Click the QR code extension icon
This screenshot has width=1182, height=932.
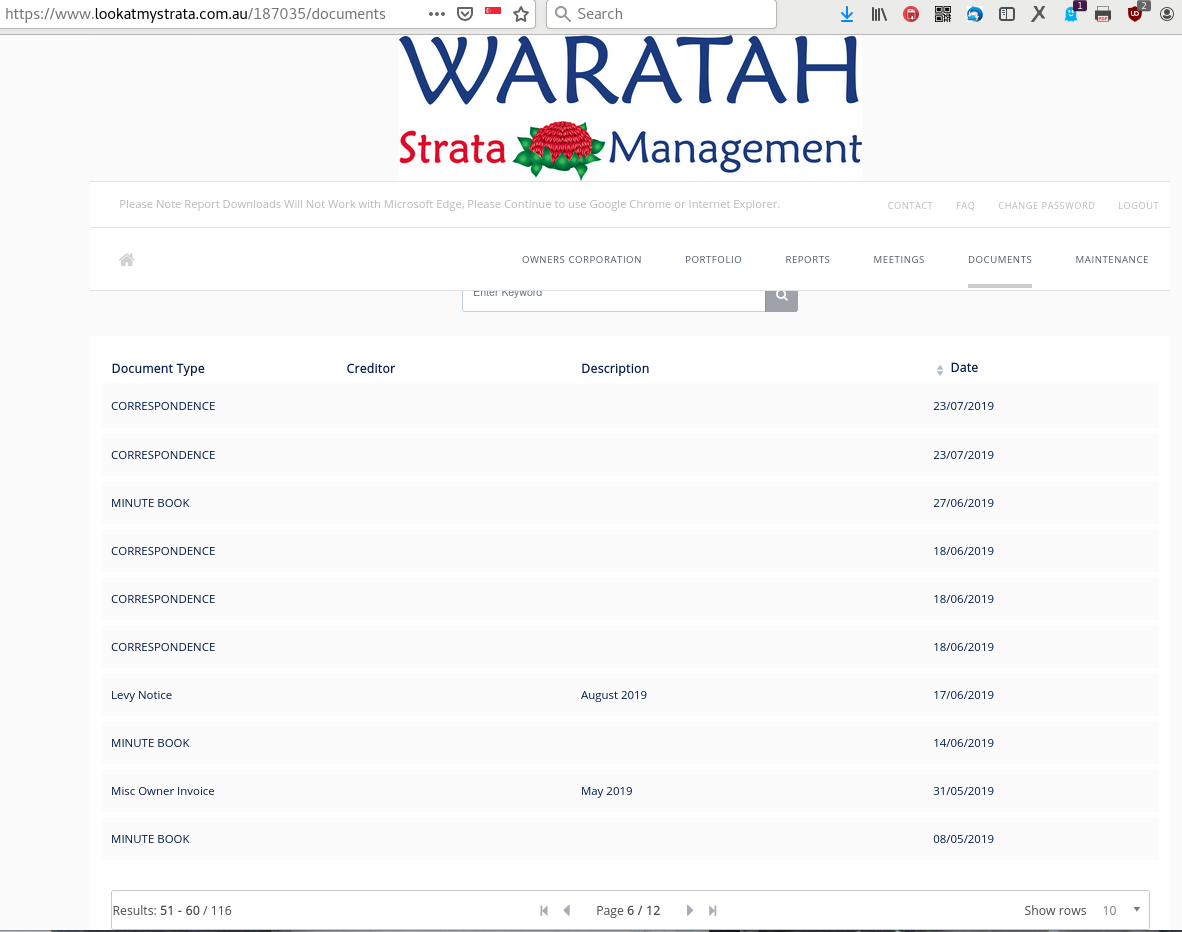943,14
